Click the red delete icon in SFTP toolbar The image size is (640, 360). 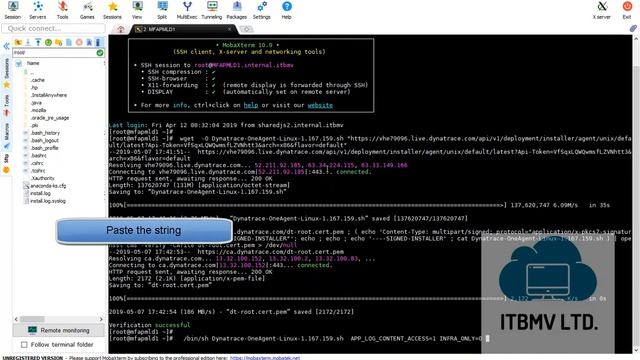(x=79, y=42)
